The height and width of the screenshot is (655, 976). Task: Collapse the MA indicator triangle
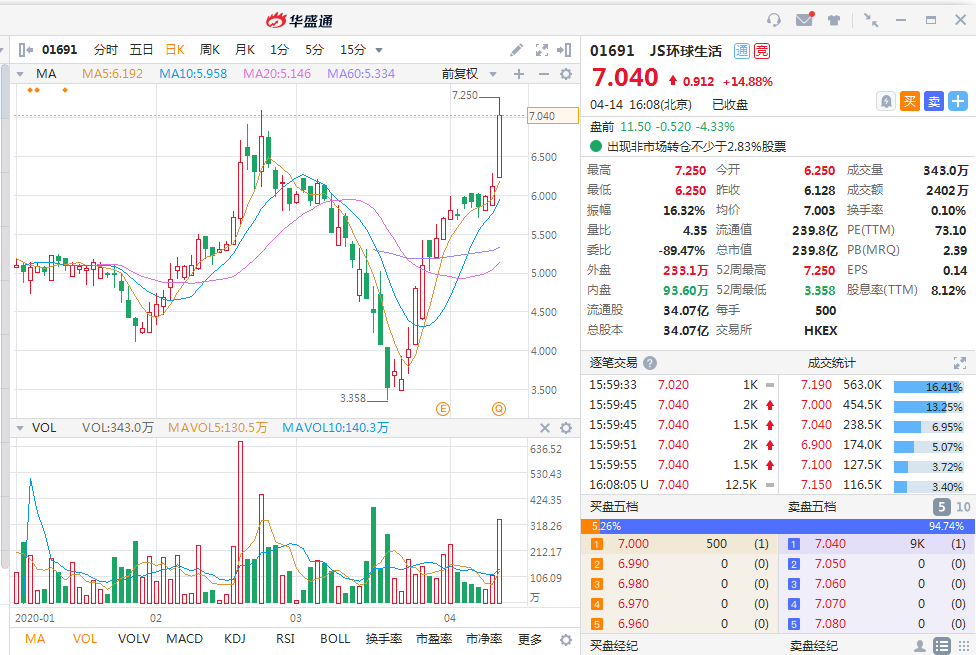[x=20, y=74]
